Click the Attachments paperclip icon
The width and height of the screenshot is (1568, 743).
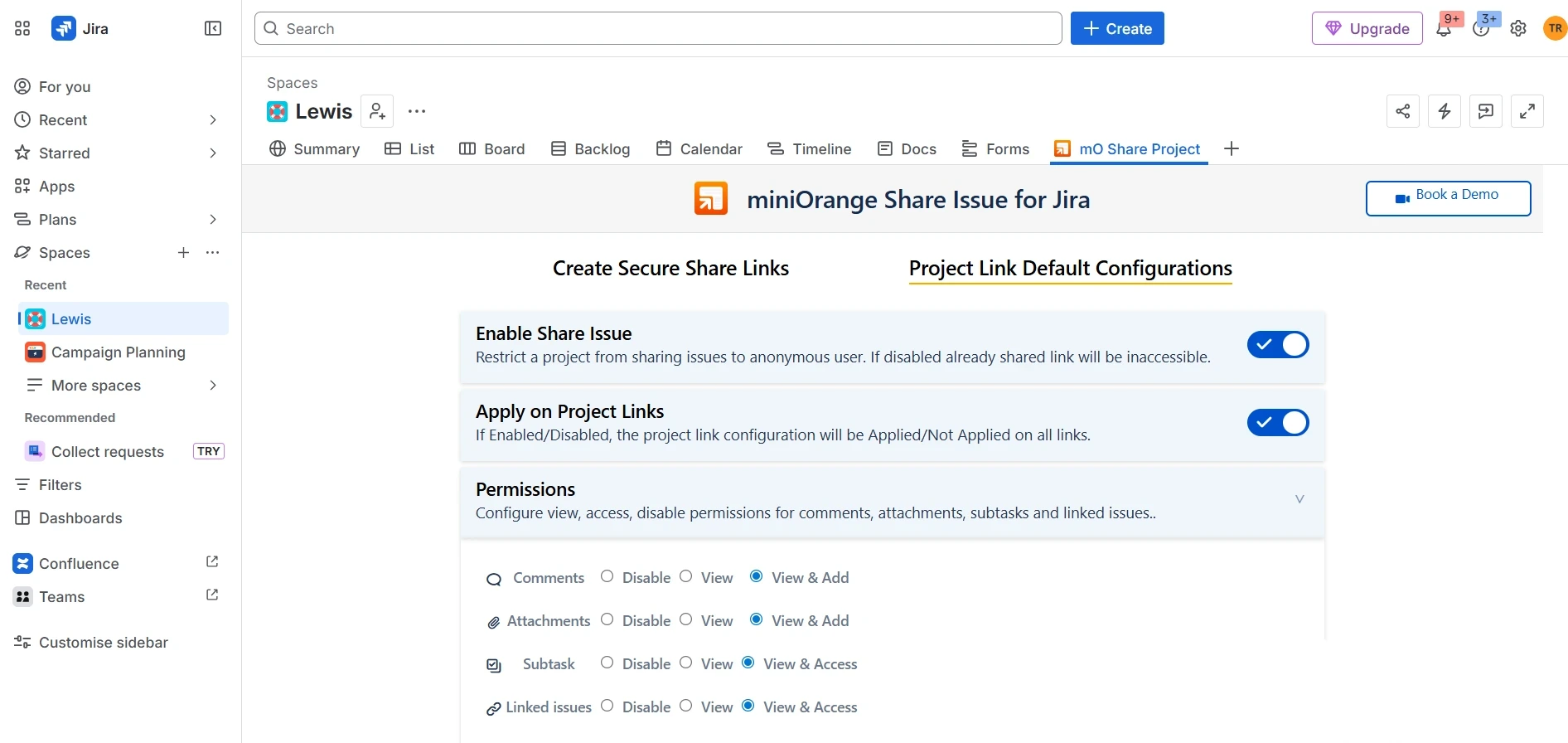pyautogui.click(x=493, y=623)
